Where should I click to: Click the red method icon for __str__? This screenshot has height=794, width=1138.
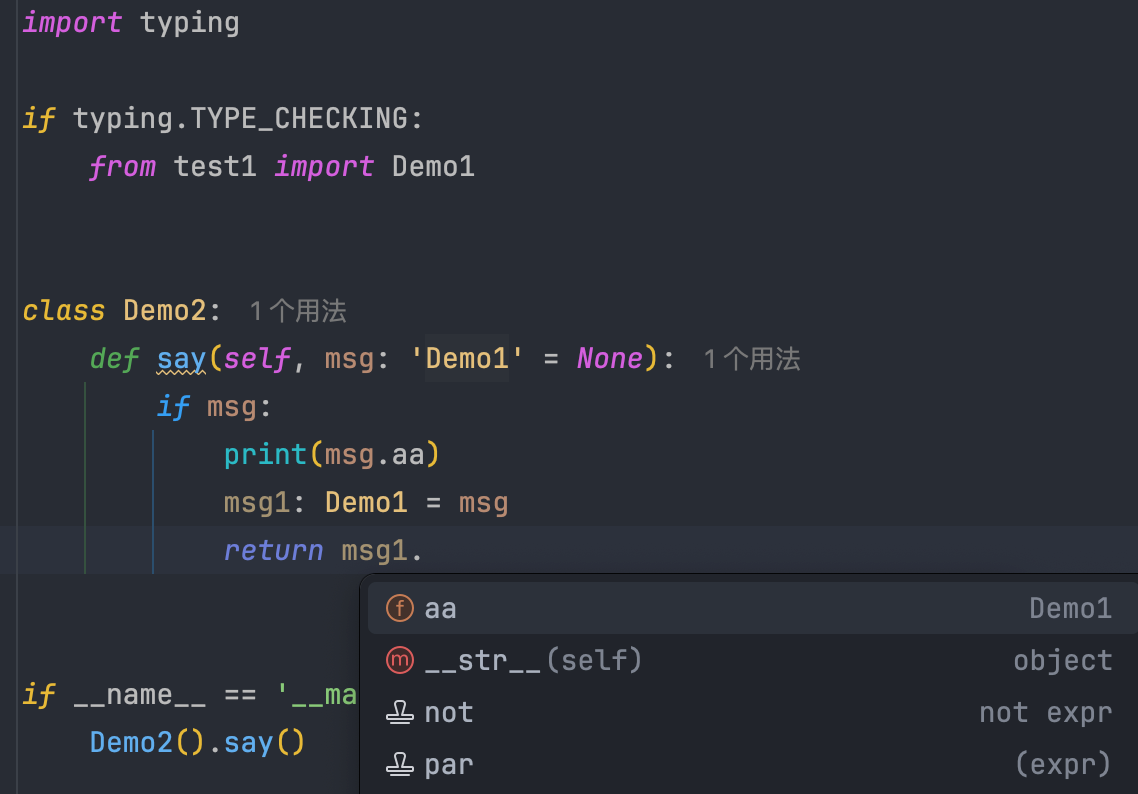pyautogui.click(x=399, y=660)
